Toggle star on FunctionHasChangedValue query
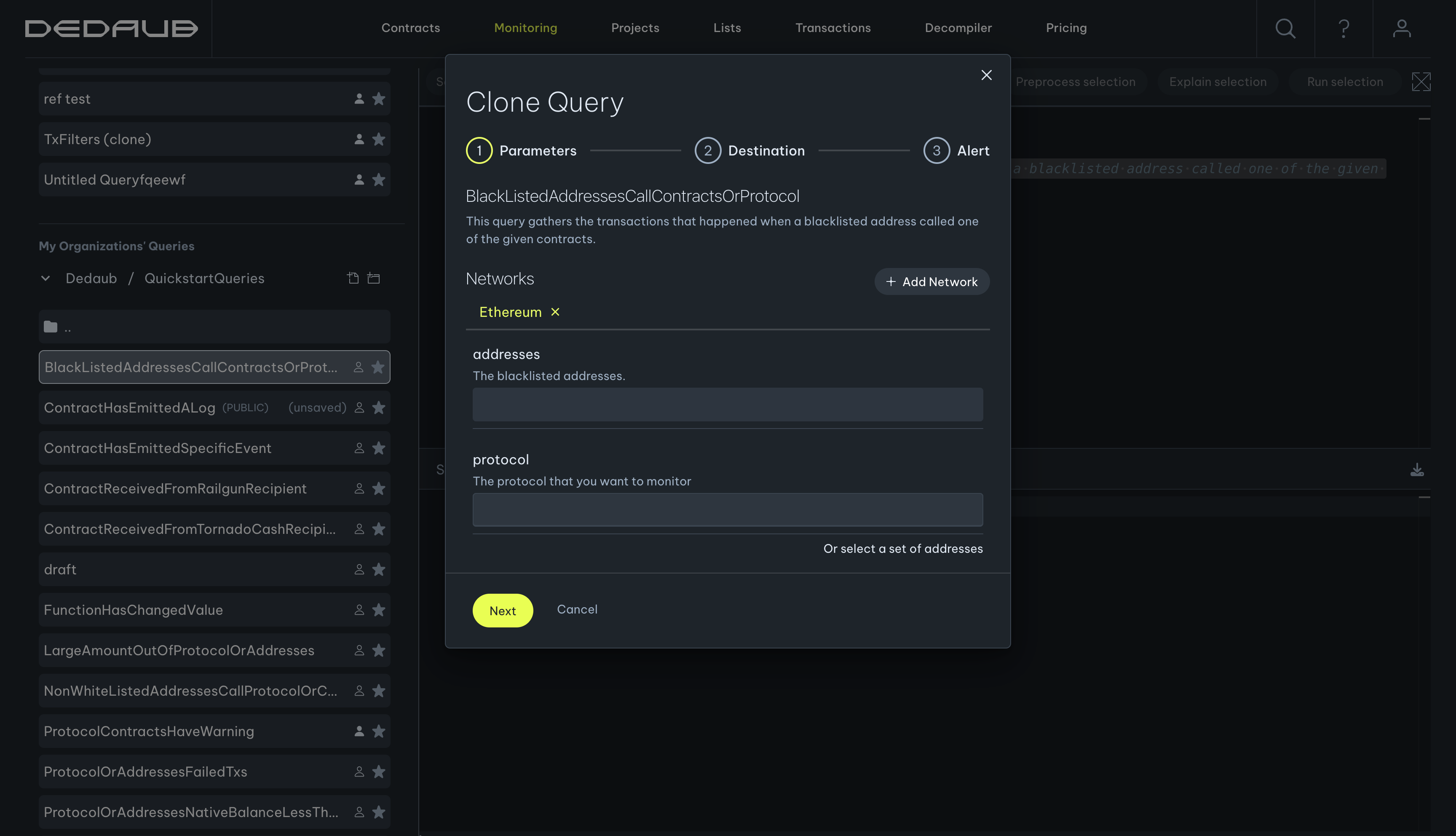The width and height of the screenshot is (1456, 836). (x=379, y=610)
